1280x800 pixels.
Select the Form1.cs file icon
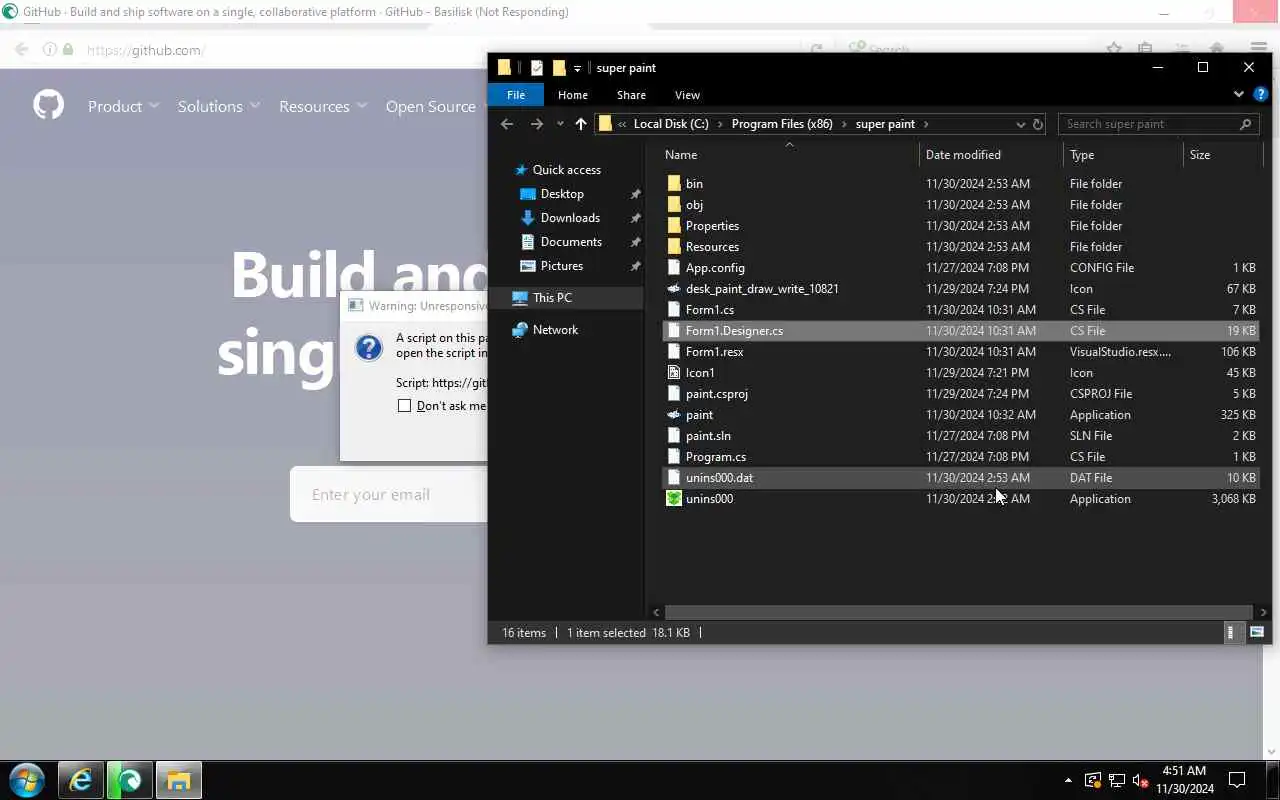(674, 309)
